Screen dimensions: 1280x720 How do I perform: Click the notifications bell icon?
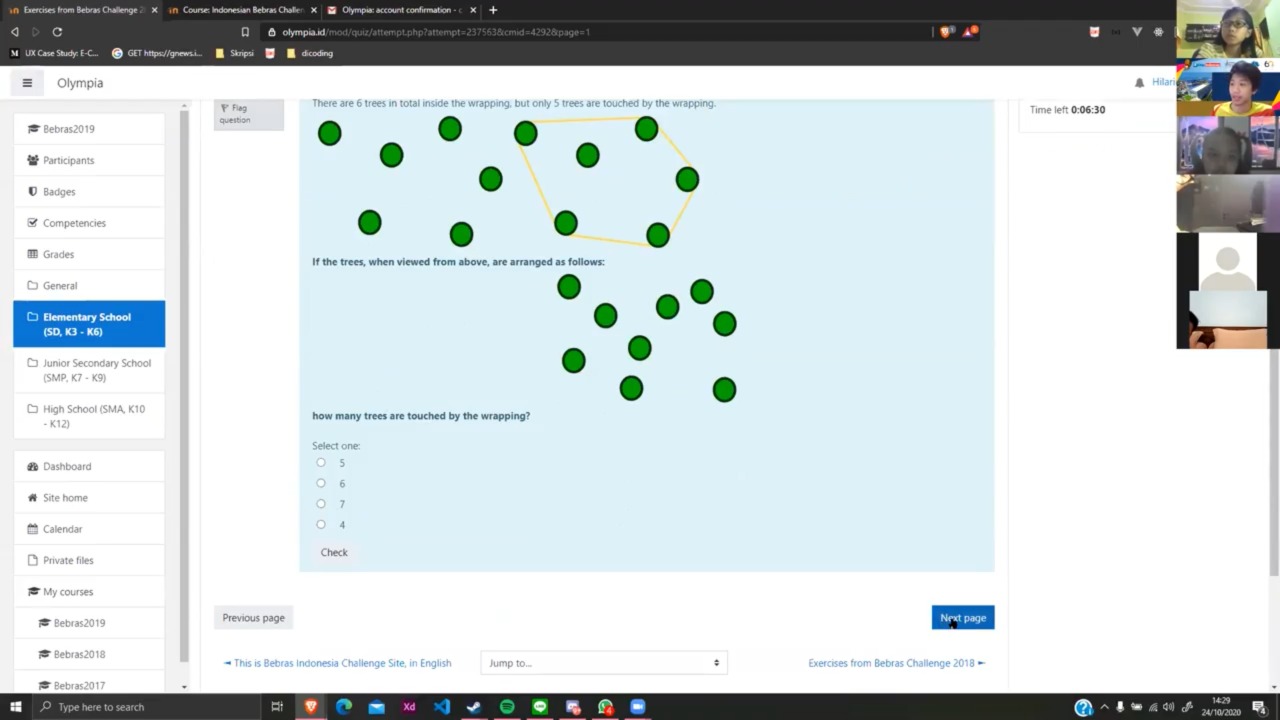click(x=1139, y=82)
